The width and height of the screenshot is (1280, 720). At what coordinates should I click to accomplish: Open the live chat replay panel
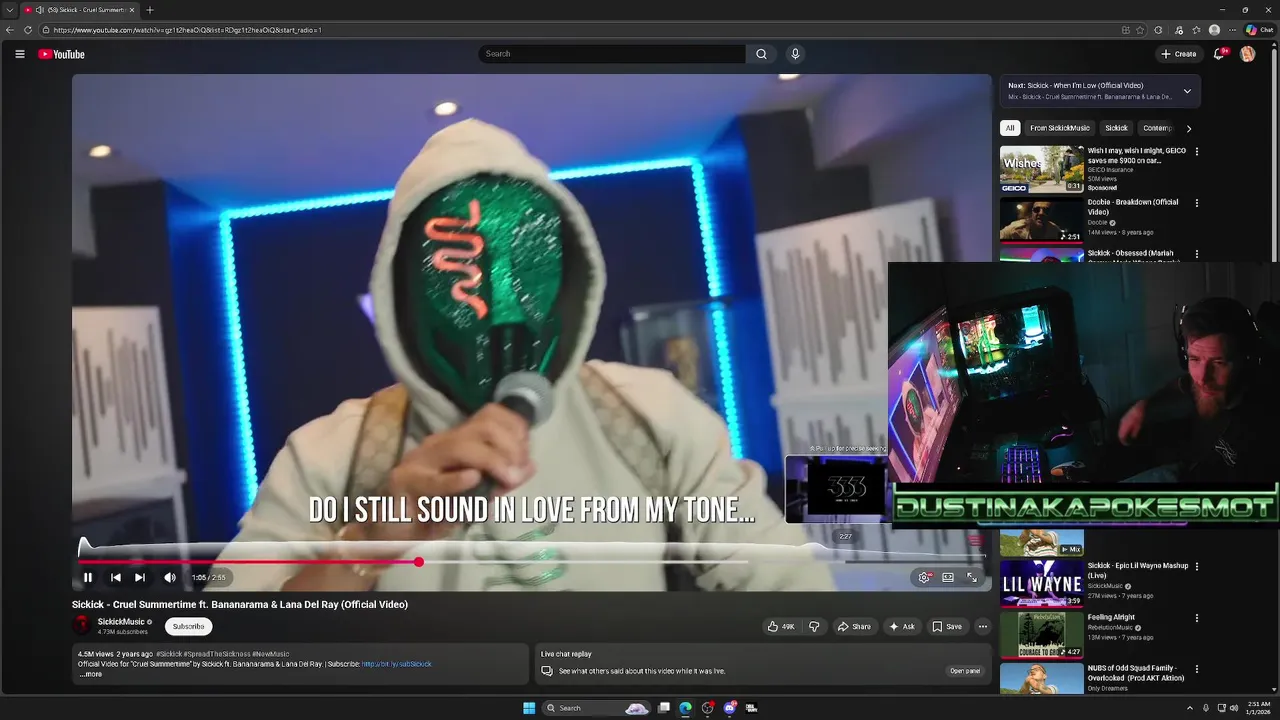[x=964, y=671]
